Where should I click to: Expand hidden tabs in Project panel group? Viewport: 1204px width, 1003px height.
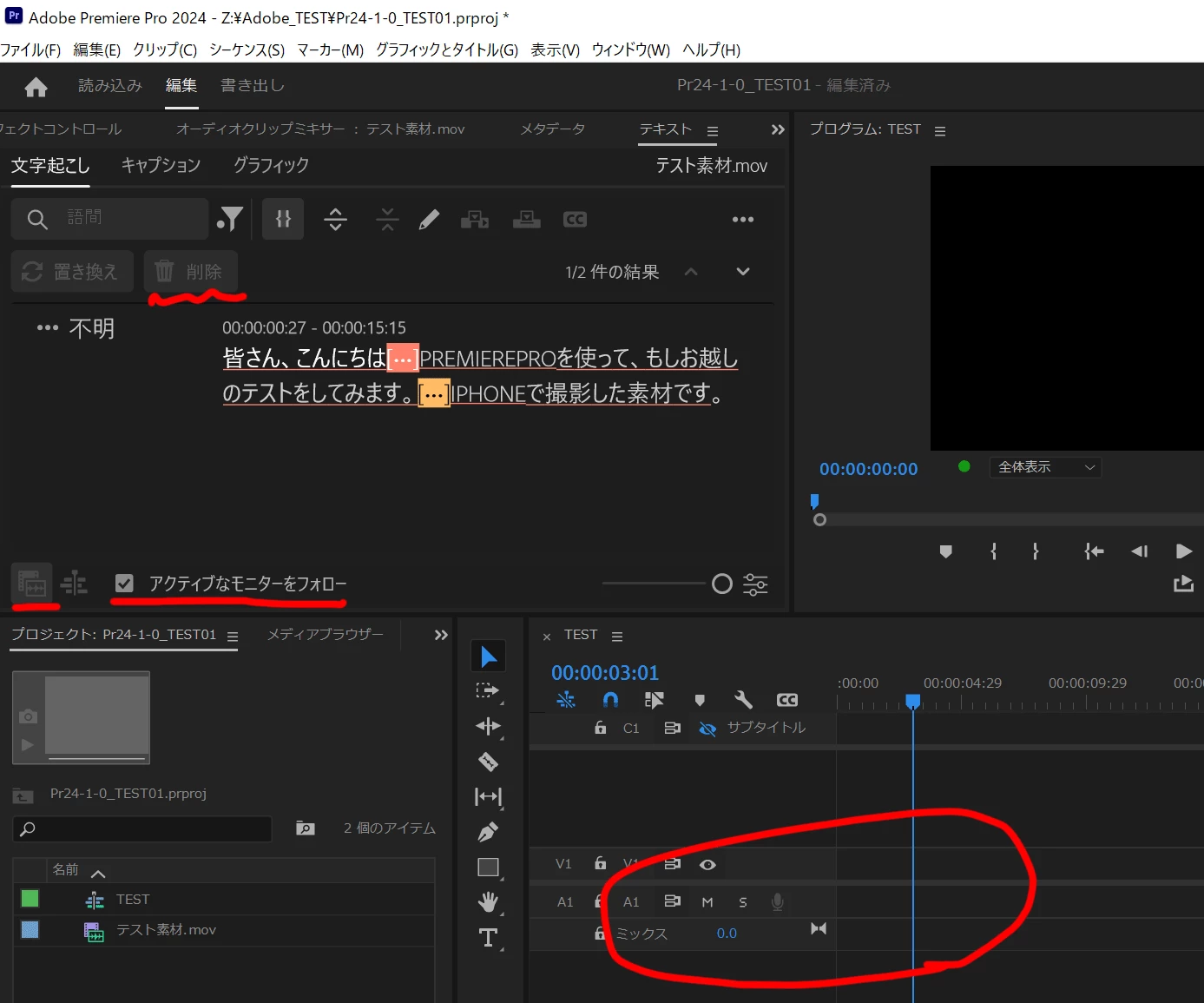[441, 635]
